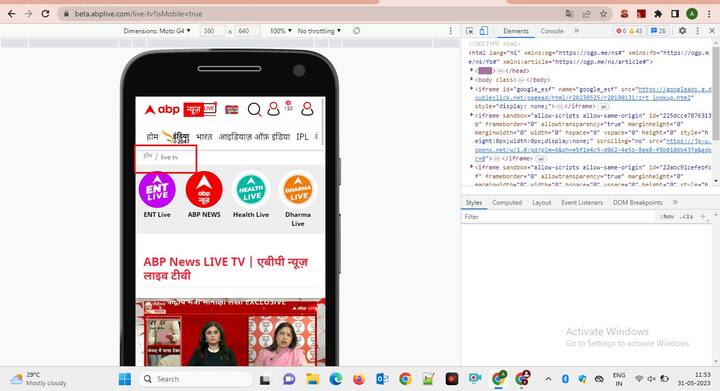Share this page from the address bar
The width and height of the screenshot is (720, 391).
pos(586,14)
